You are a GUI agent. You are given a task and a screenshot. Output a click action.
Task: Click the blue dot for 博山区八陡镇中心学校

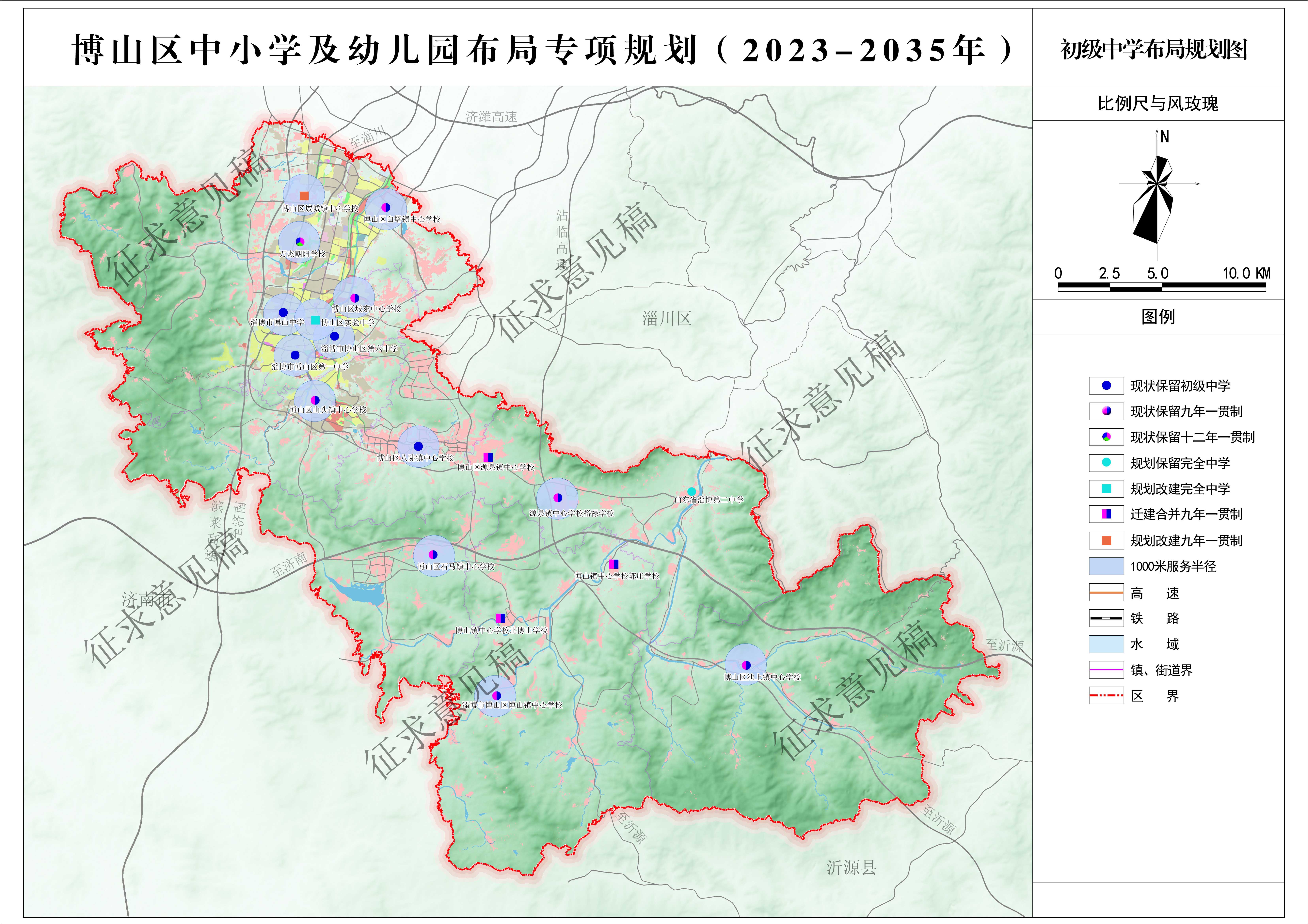click(x=418, y=446)
